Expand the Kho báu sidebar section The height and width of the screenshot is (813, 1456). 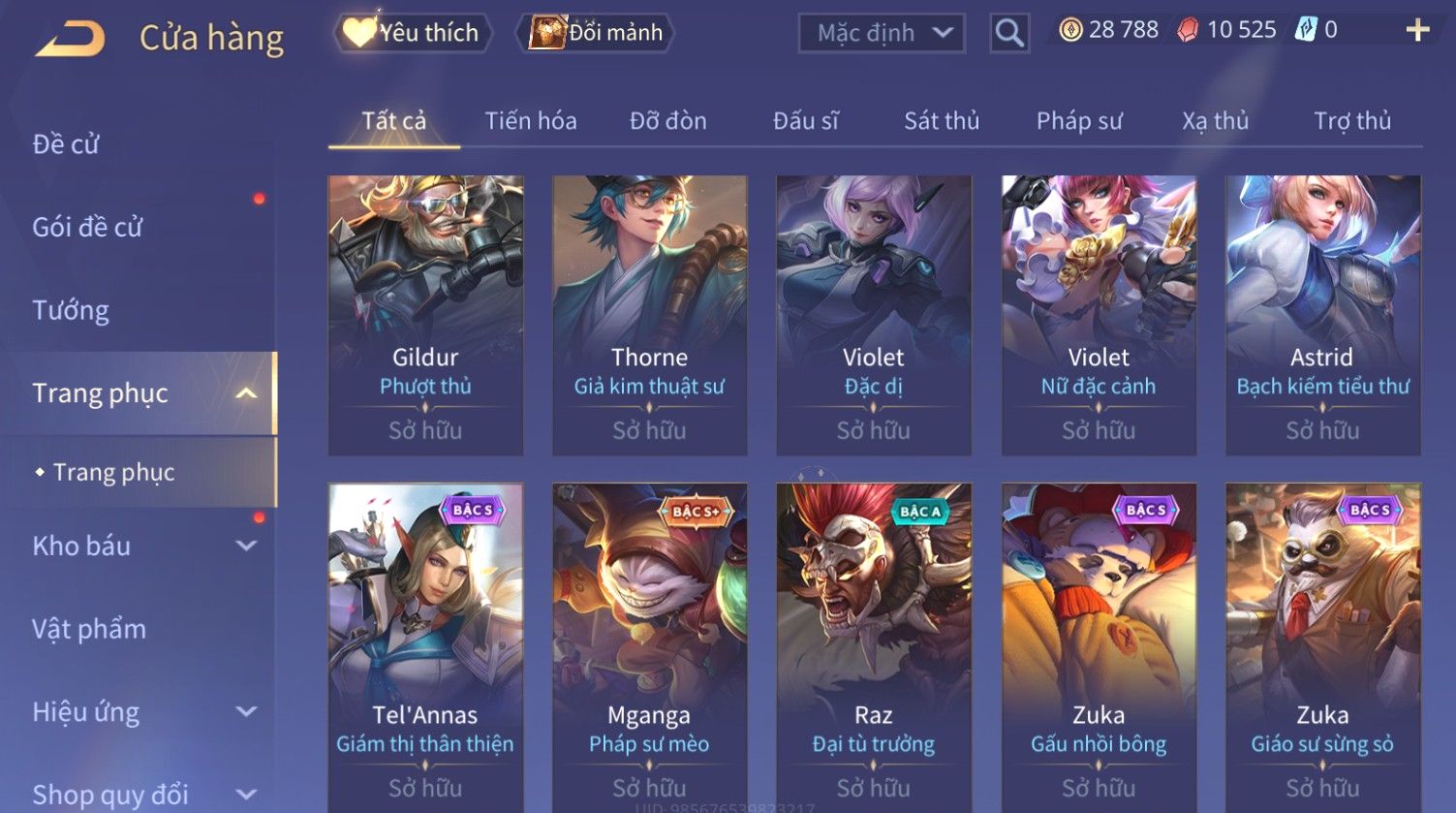(x=246, y=547)
